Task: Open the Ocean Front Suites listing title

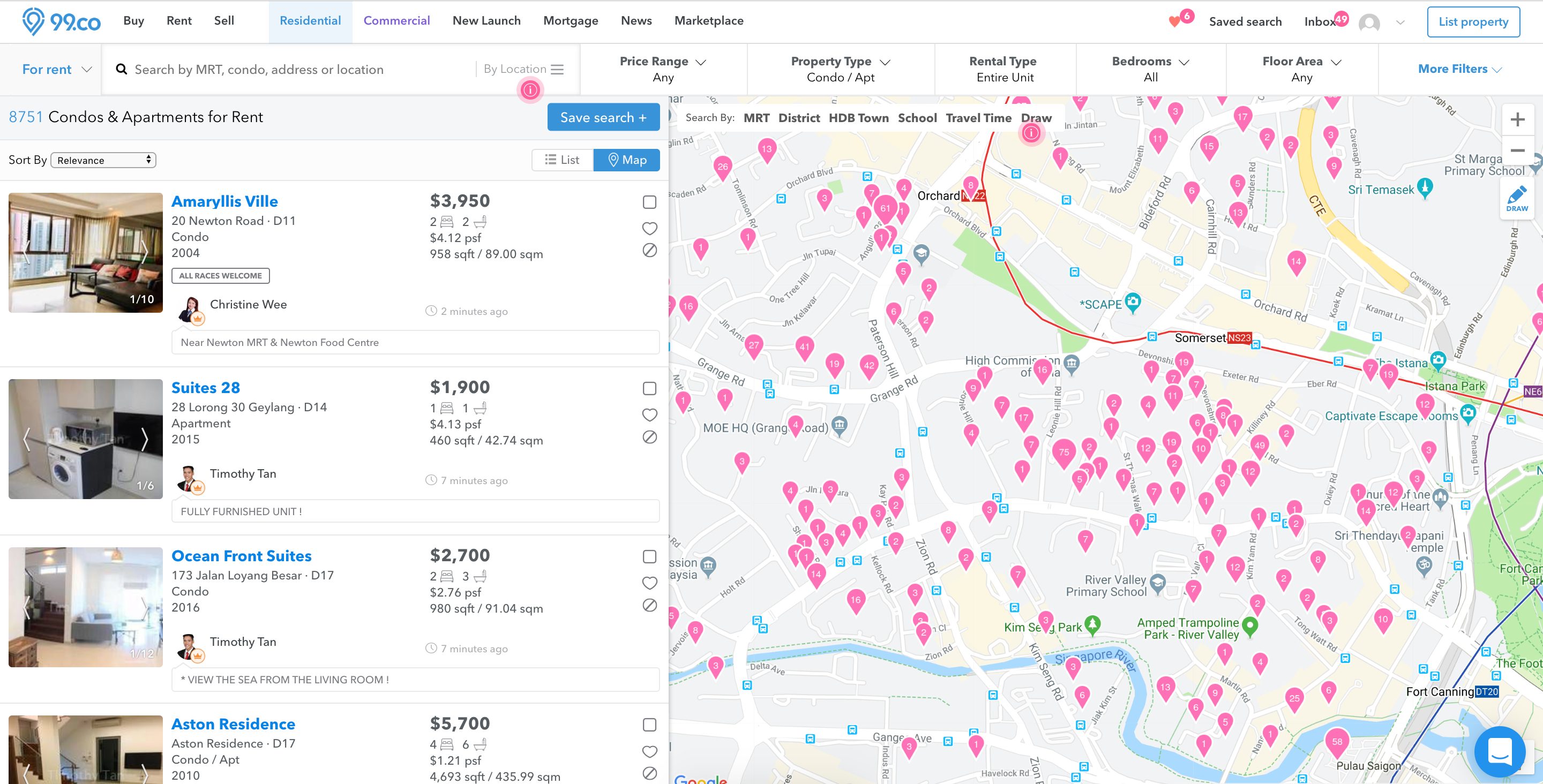Action: [x=242, y=556]
